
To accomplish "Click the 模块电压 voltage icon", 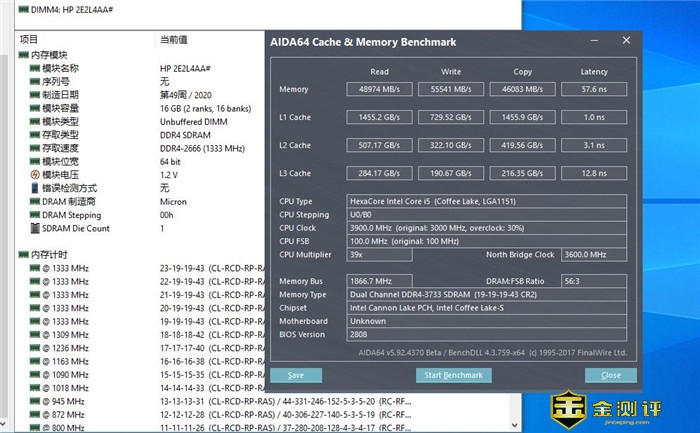I will (35, 175).
